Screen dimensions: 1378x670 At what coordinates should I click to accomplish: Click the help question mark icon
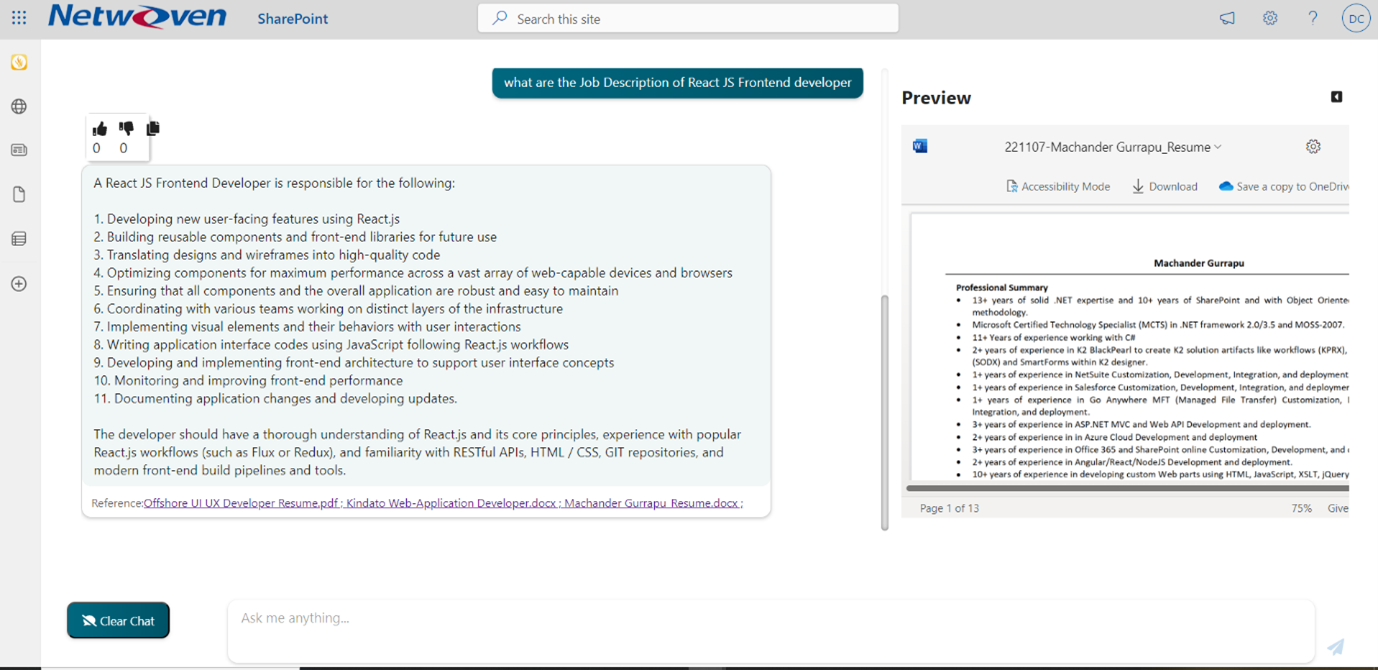(x=1313, y=18)
